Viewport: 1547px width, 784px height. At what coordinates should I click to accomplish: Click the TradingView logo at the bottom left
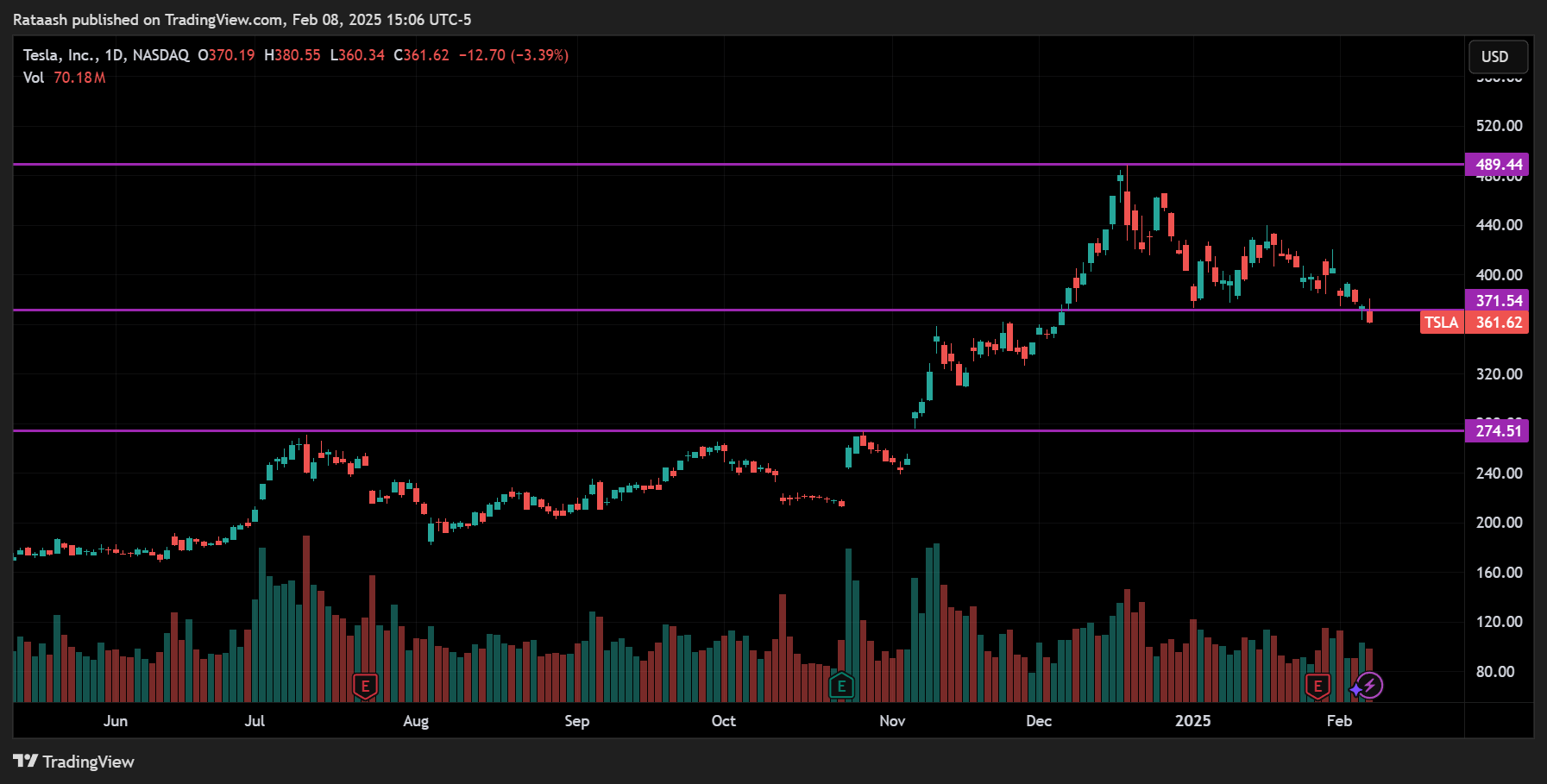[x=74, y=762]
